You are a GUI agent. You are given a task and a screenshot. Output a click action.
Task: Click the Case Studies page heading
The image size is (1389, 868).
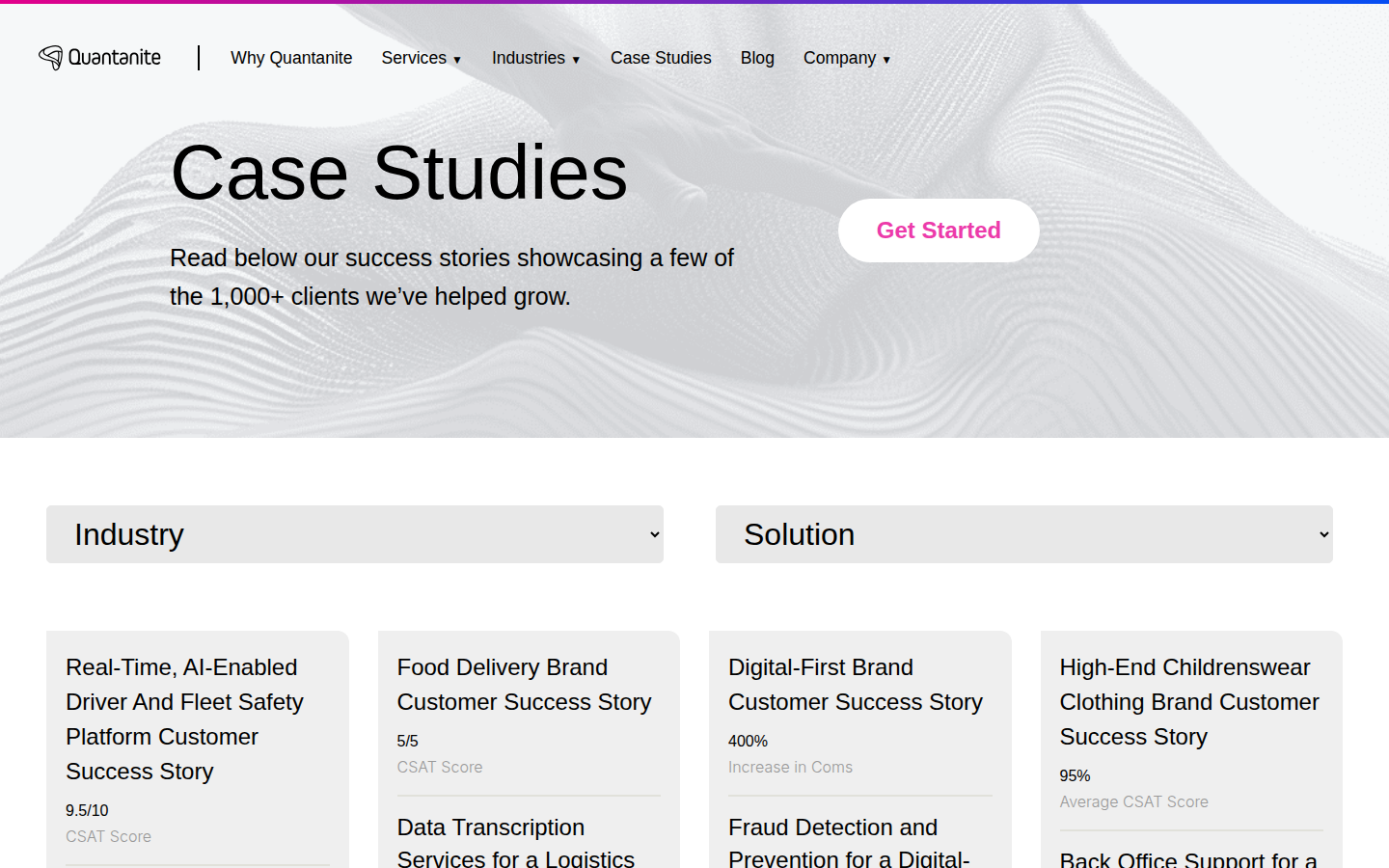[398, 173]
